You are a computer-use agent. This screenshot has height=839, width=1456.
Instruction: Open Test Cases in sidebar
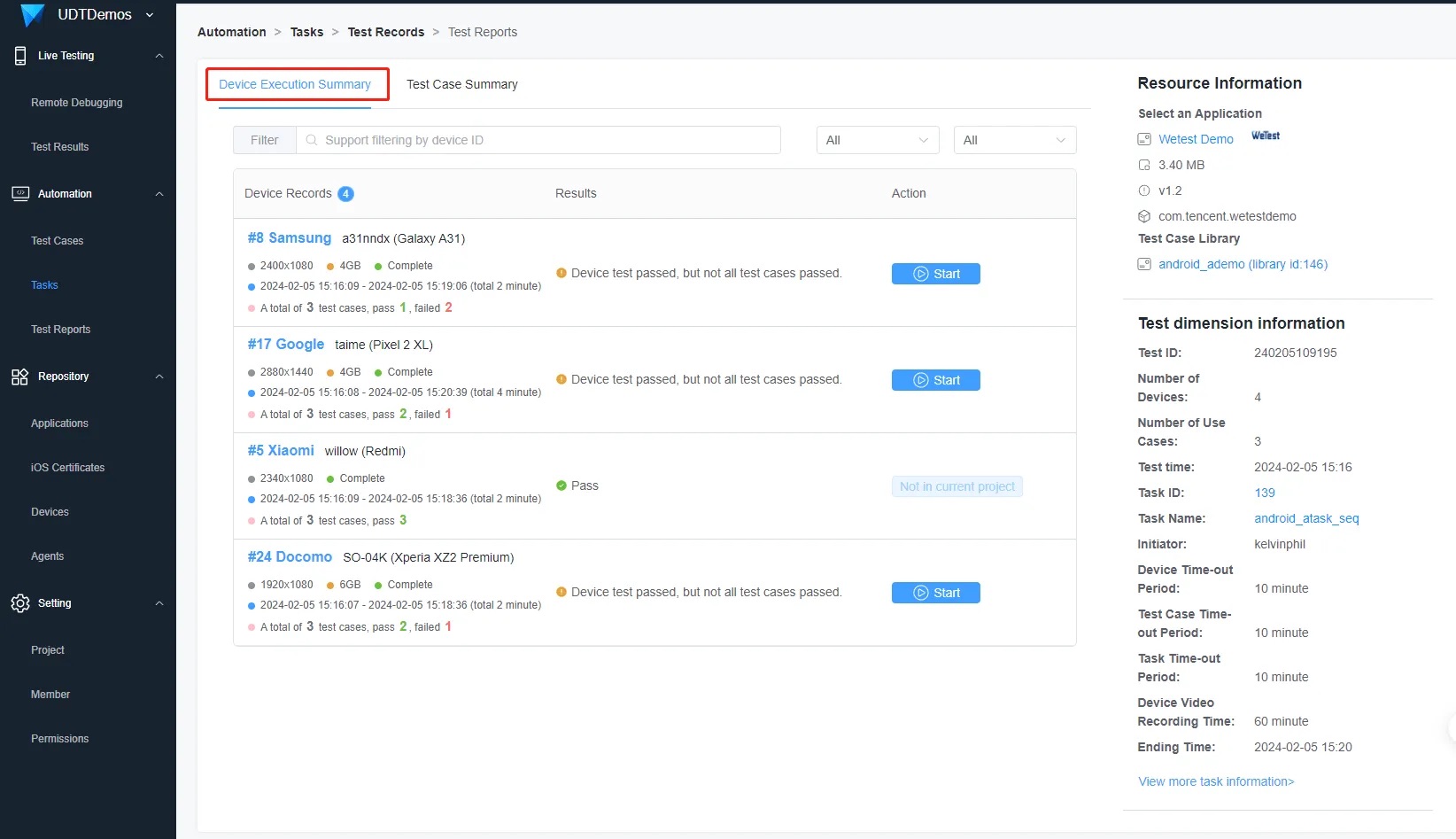(x=58, y=241)
